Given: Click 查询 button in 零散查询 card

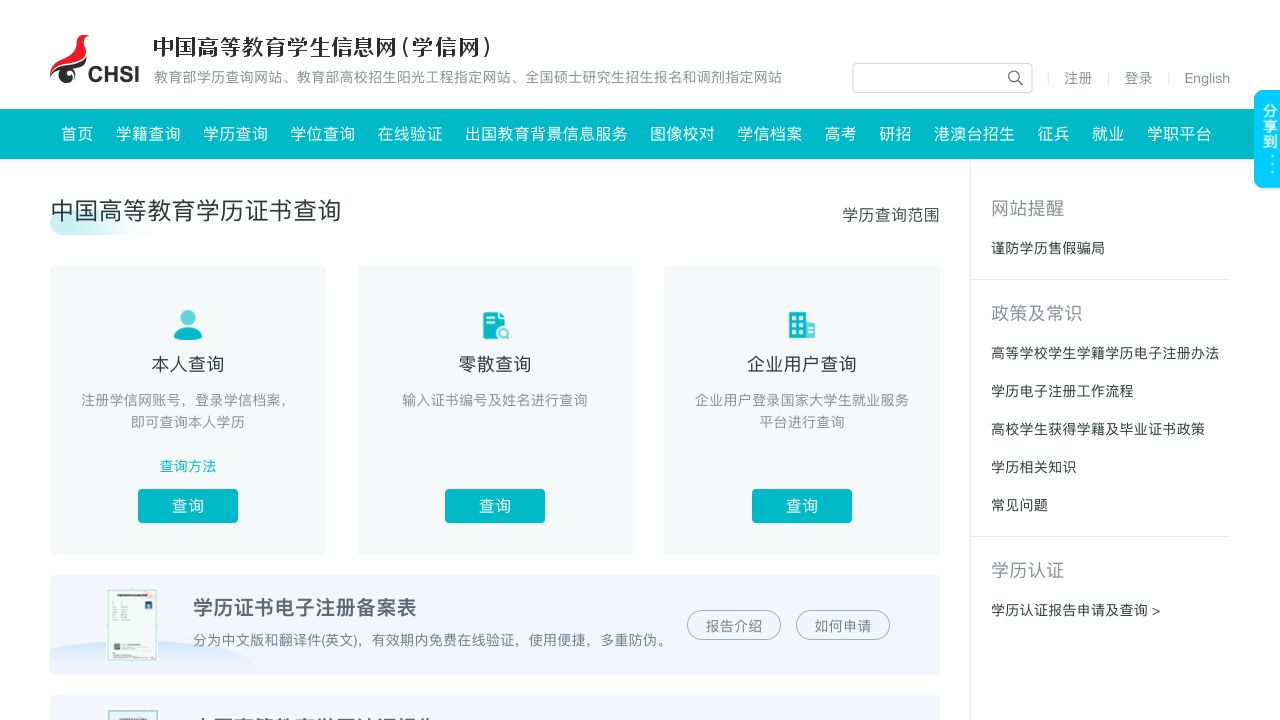Looking at the screenshot, I should tap(495, 506).
